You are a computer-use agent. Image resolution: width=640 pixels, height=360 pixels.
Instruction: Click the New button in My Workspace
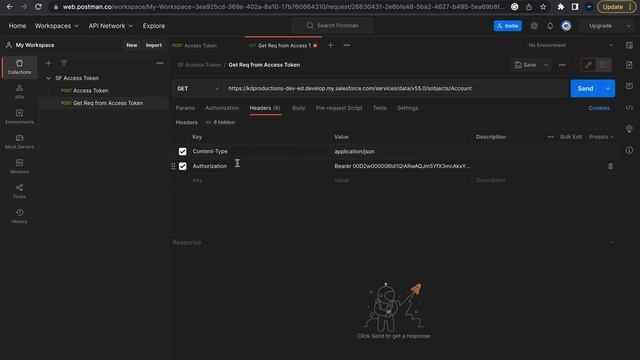pos(131,45)
